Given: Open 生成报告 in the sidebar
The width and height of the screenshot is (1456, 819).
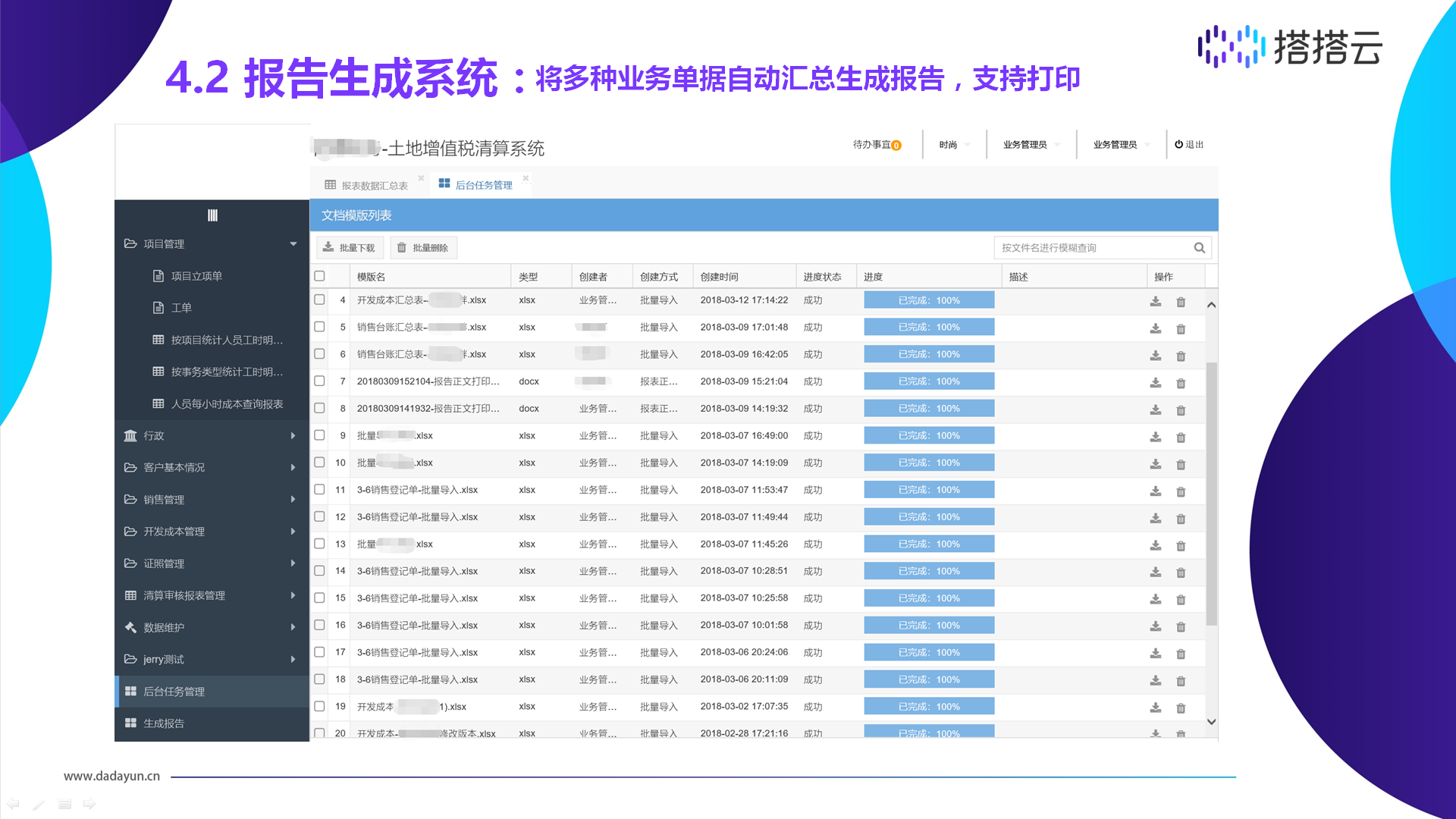Looking at the screenshot, I should pyautogui.click(x=164, y=723).
